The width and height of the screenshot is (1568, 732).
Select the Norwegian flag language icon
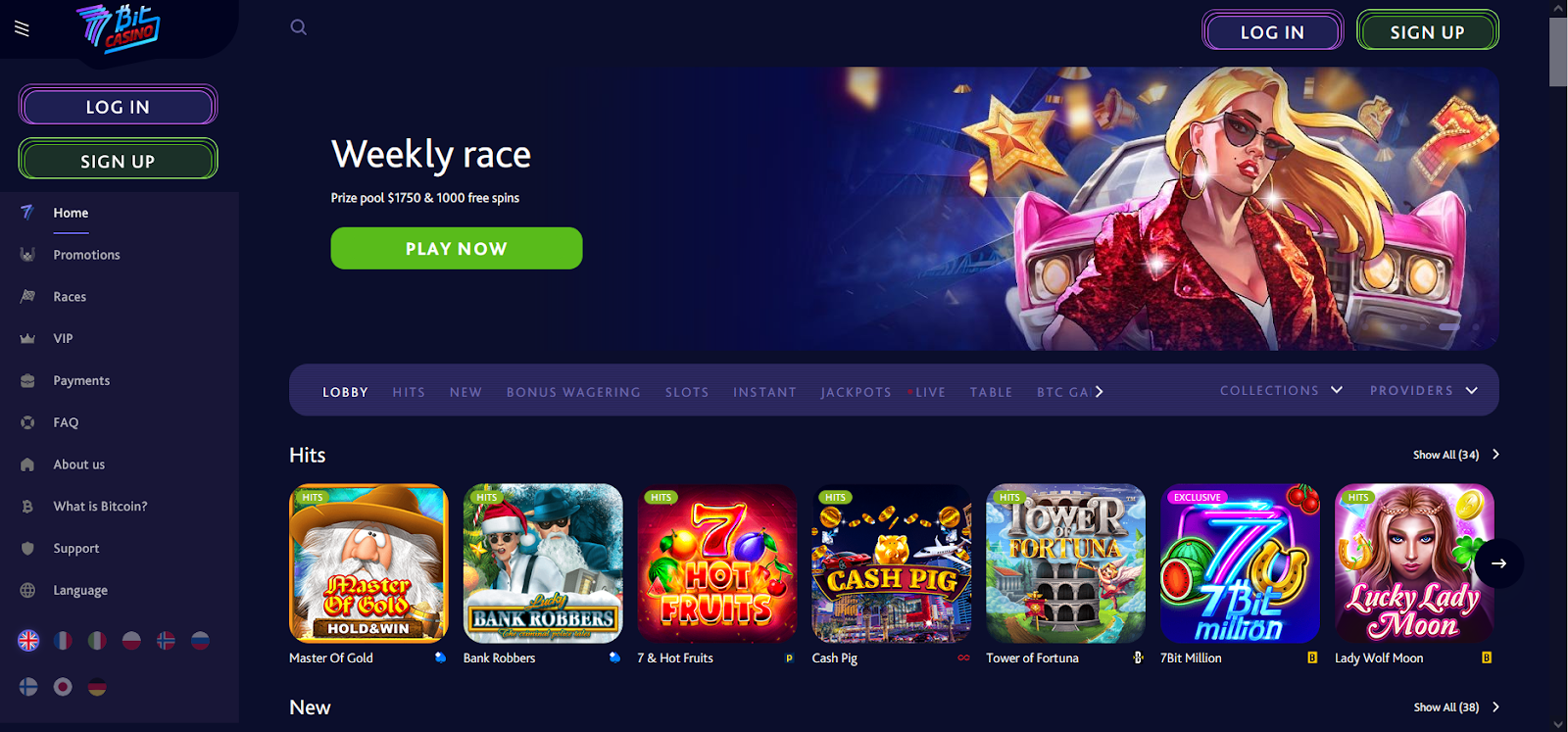coord(166,641)
